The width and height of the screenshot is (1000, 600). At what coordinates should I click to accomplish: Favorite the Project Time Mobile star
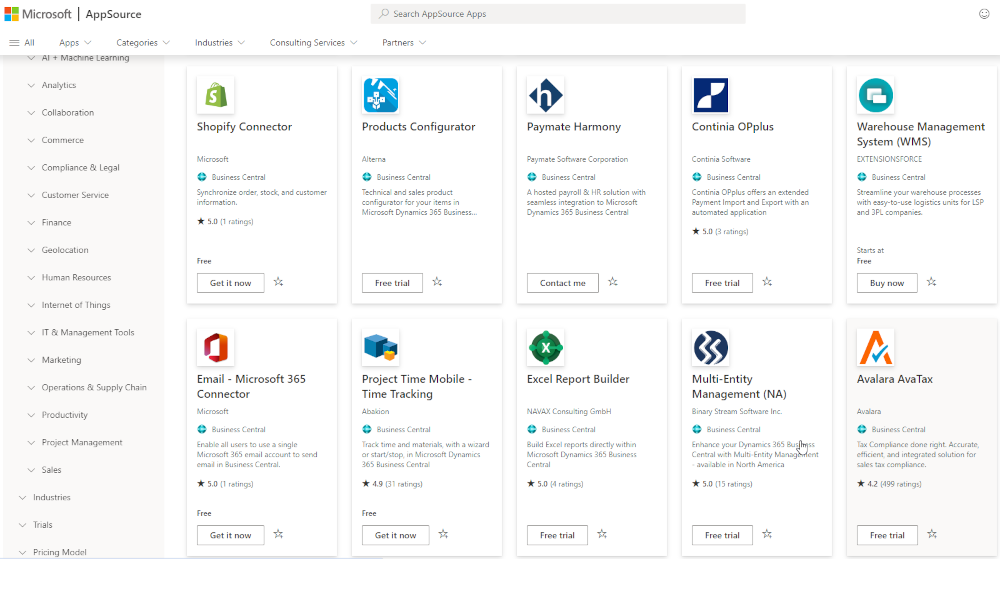click(443, 534)
